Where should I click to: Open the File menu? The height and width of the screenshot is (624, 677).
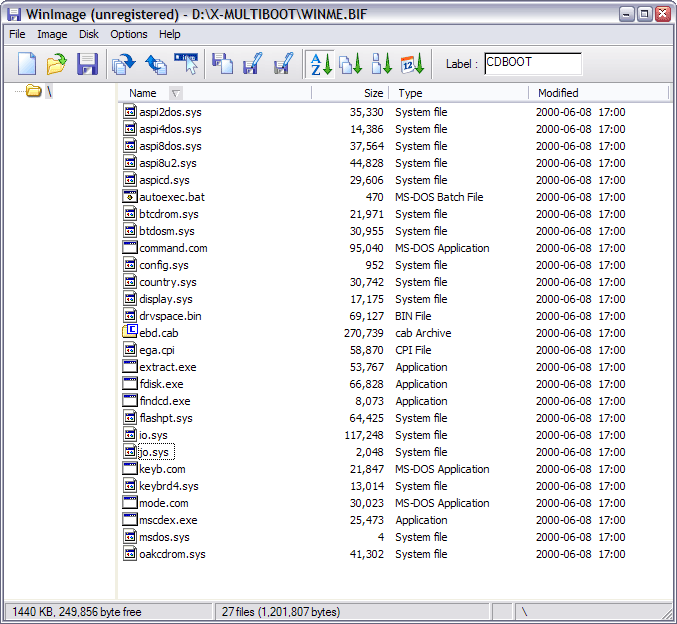click(17, 34)
